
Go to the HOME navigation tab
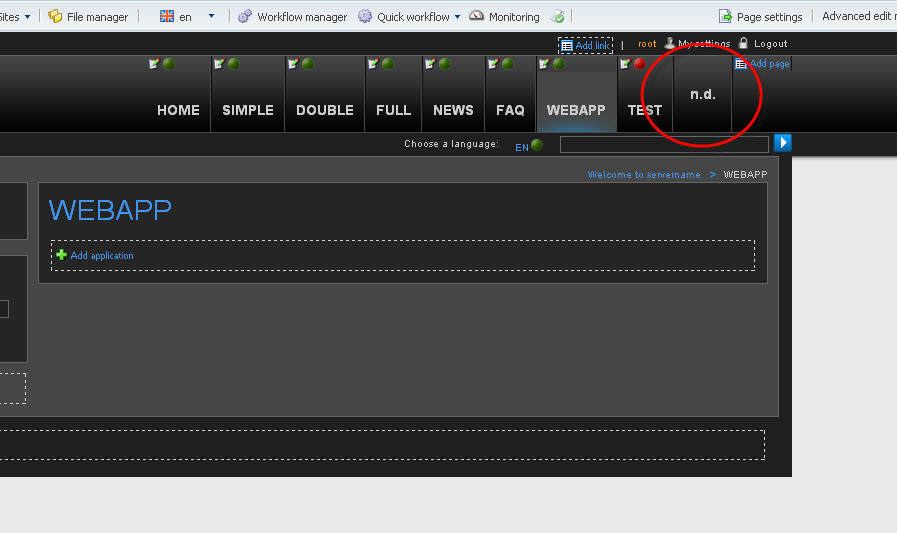[178, 110]
